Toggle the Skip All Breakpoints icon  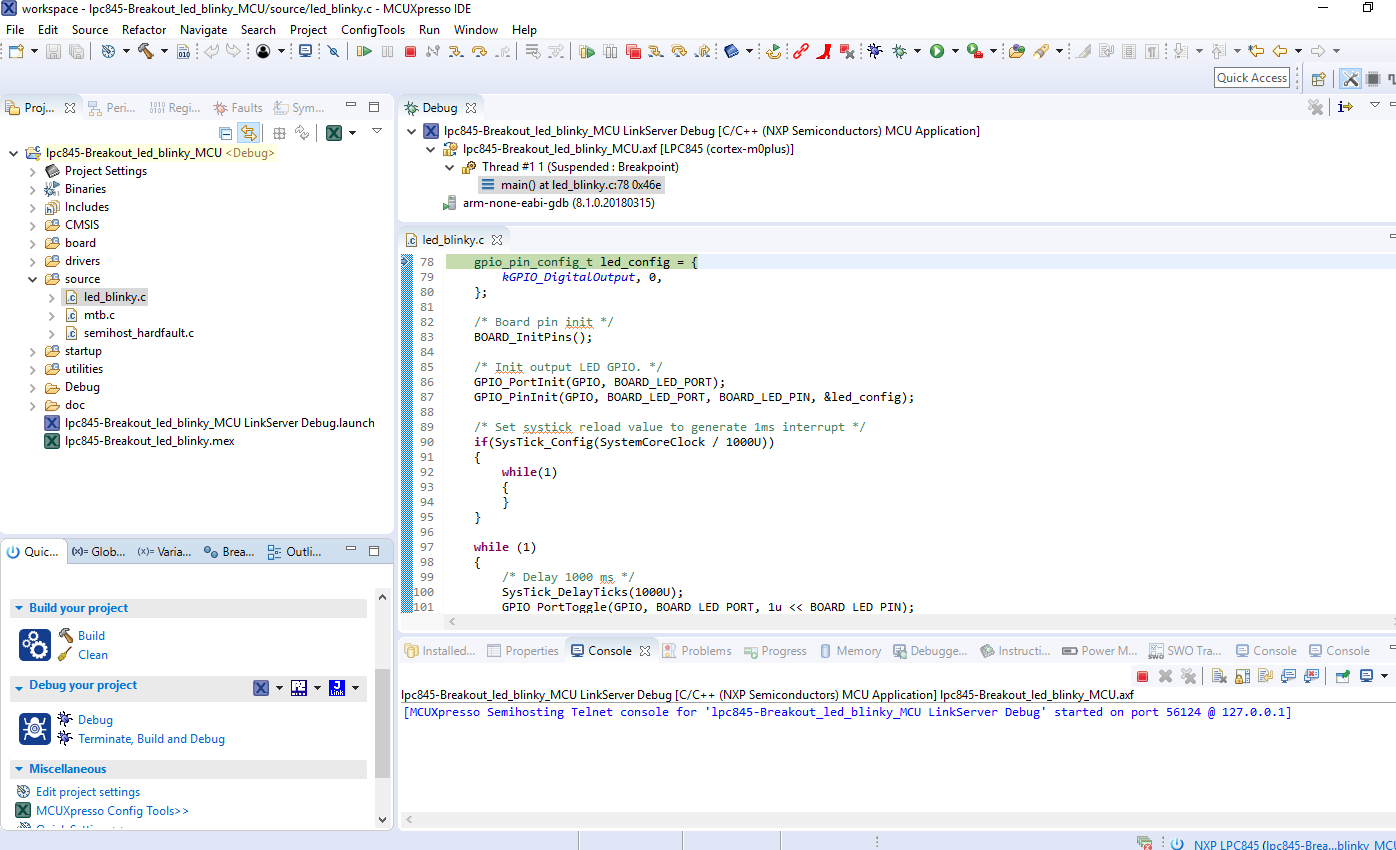click(333, 51)
